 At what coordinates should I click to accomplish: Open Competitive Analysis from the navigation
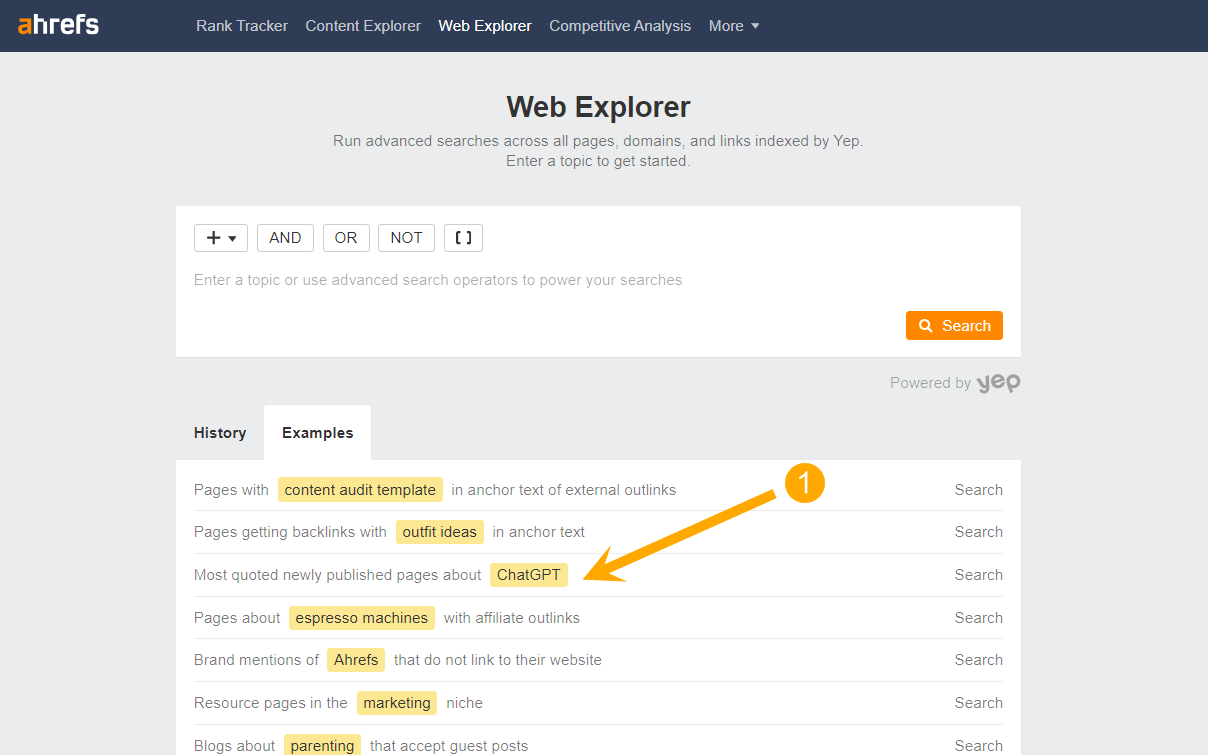pos(619,25)
